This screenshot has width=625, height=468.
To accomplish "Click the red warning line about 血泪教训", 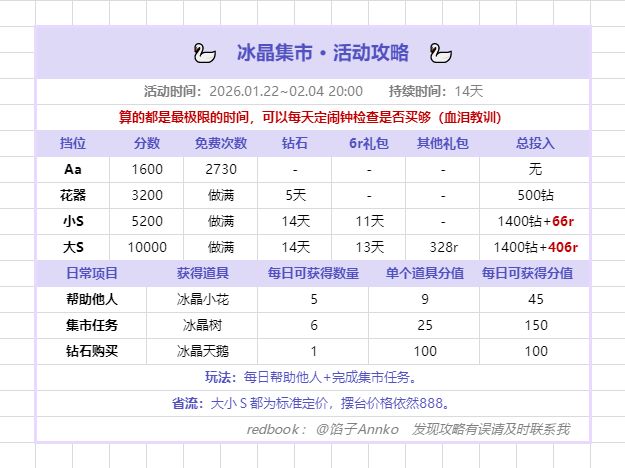I will pos(310,117).
